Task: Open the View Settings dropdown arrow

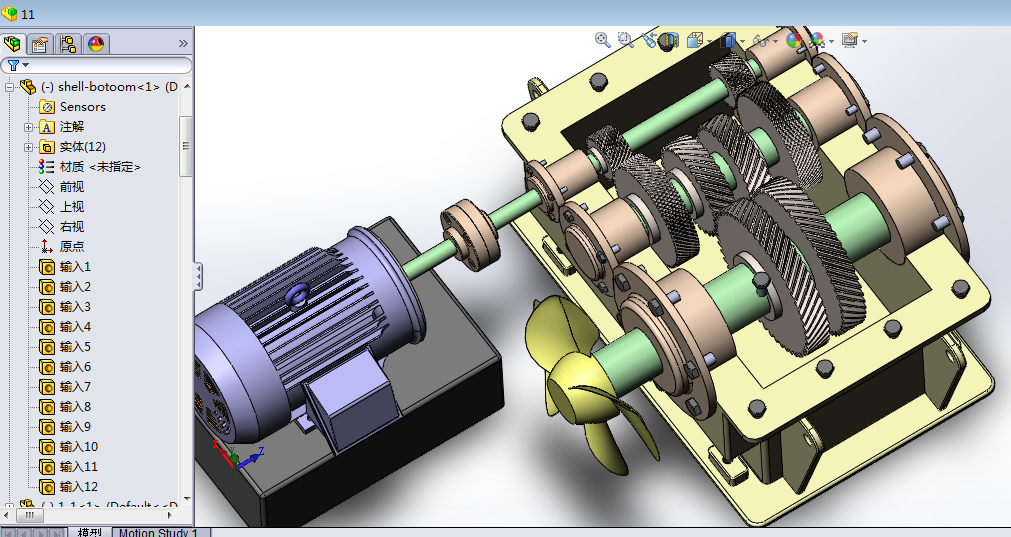Action: 865,42
